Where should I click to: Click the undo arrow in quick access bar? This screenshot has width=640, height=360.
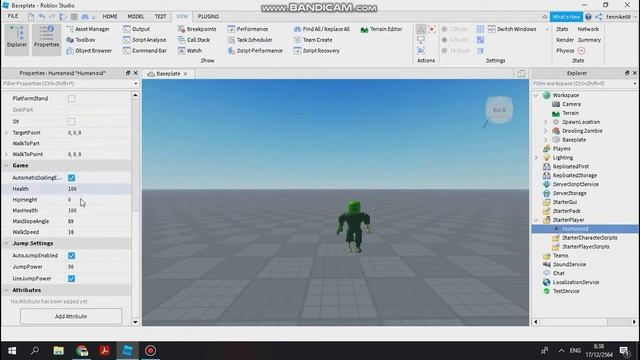point(42,17)
